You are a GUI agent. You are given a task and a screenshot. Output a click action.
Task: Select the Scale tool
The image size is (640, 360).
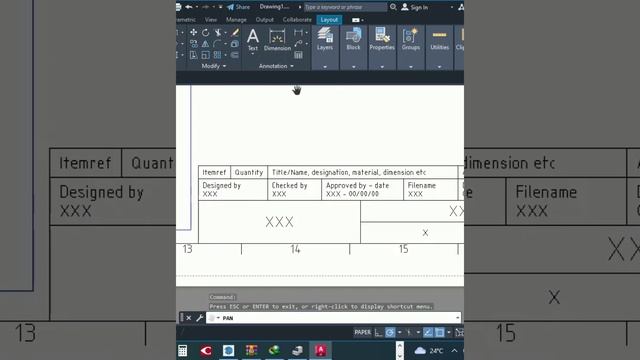205,55
